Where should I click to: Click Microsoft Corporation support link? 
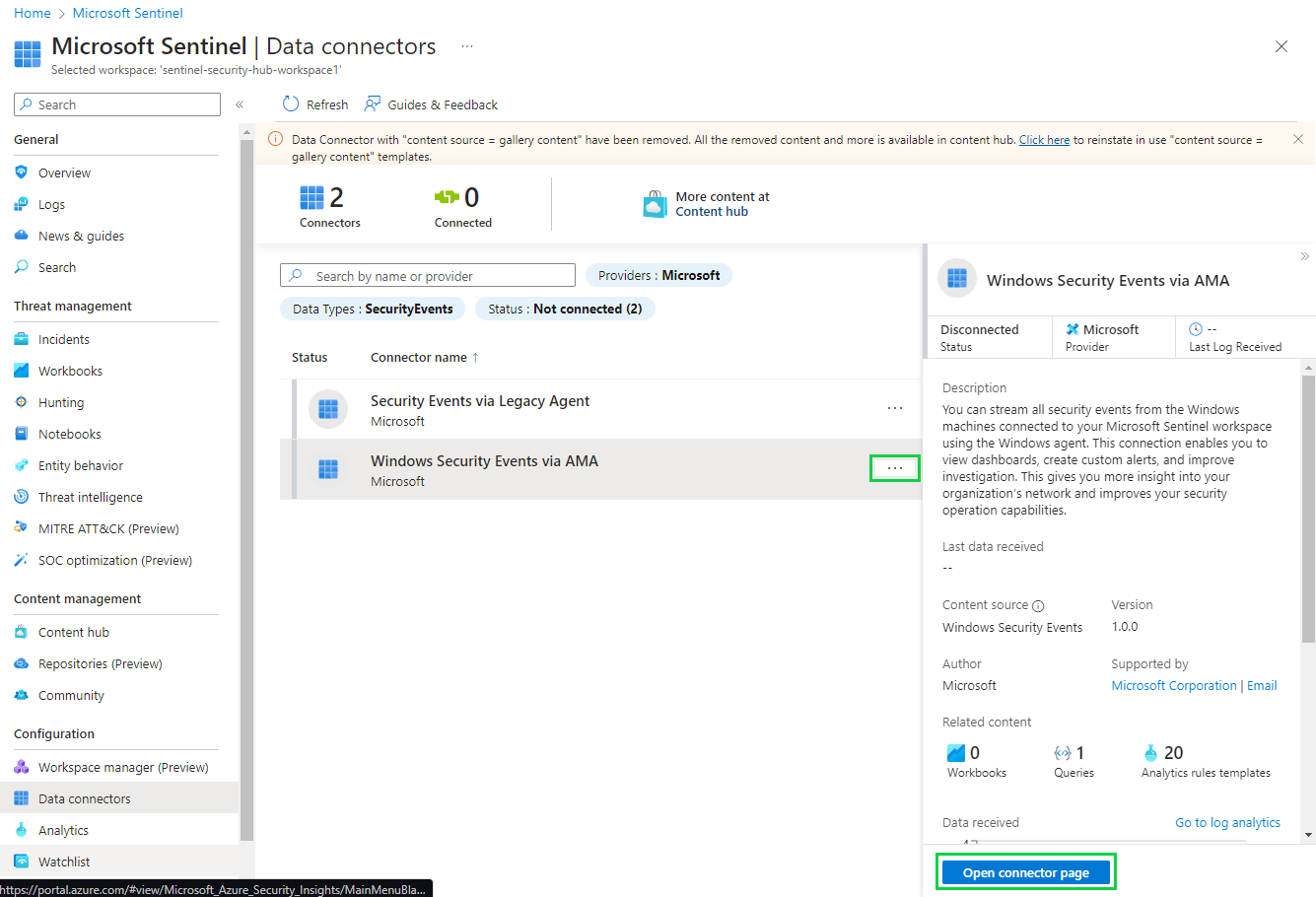1174,685
